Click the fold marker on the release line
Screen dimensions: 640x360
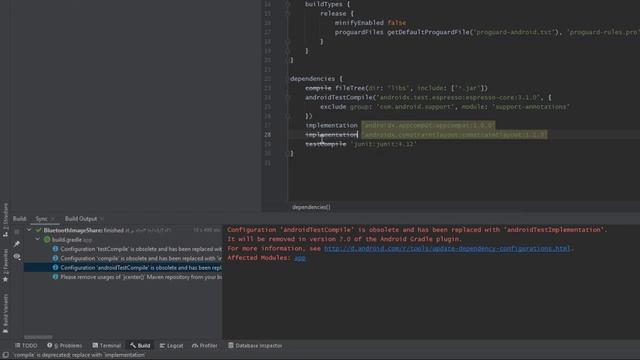287,13
